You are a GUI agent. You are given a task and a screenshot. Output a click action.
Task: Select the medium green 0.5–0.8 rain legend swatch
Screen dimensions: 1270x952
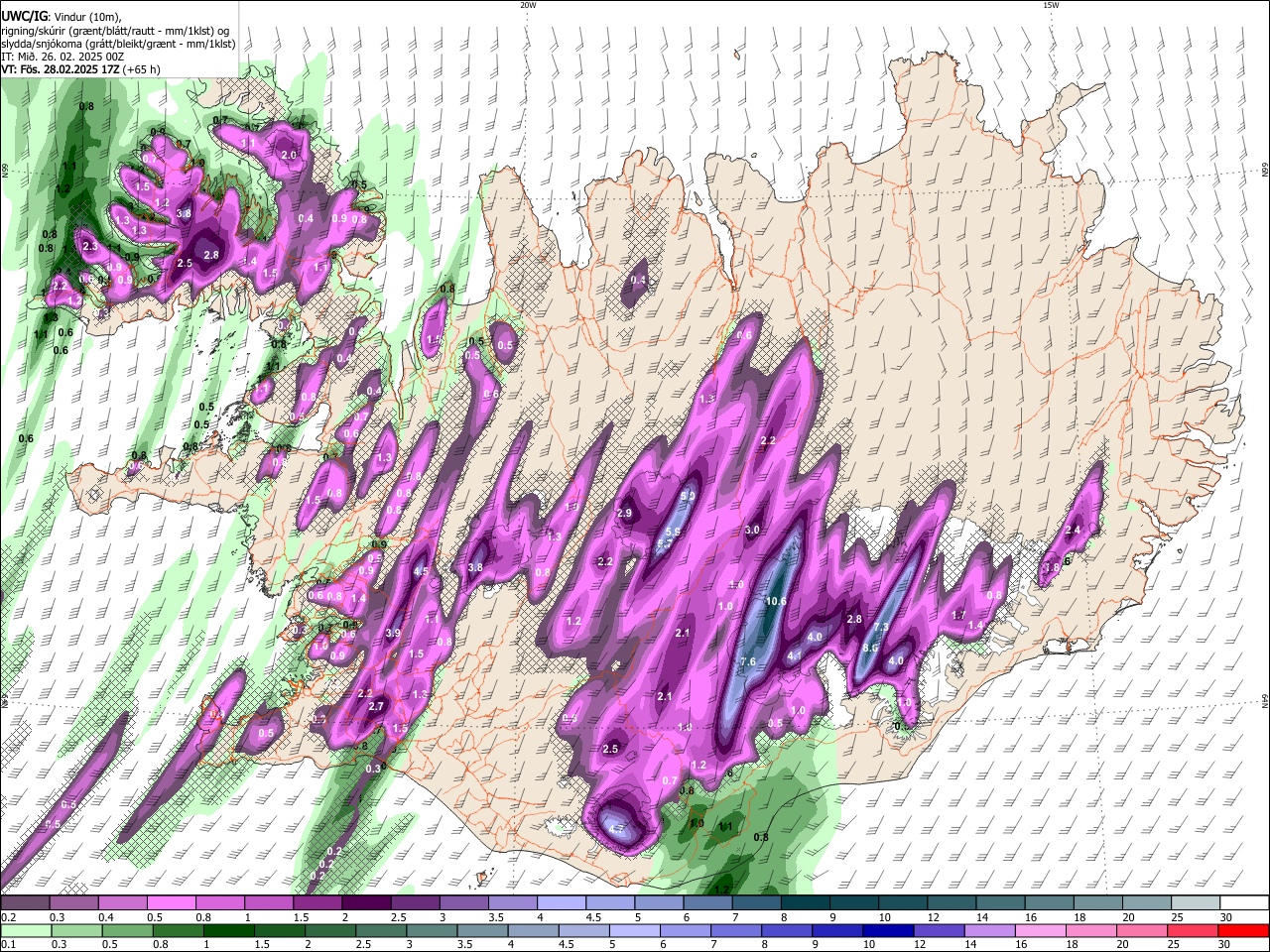pos(126,930)
